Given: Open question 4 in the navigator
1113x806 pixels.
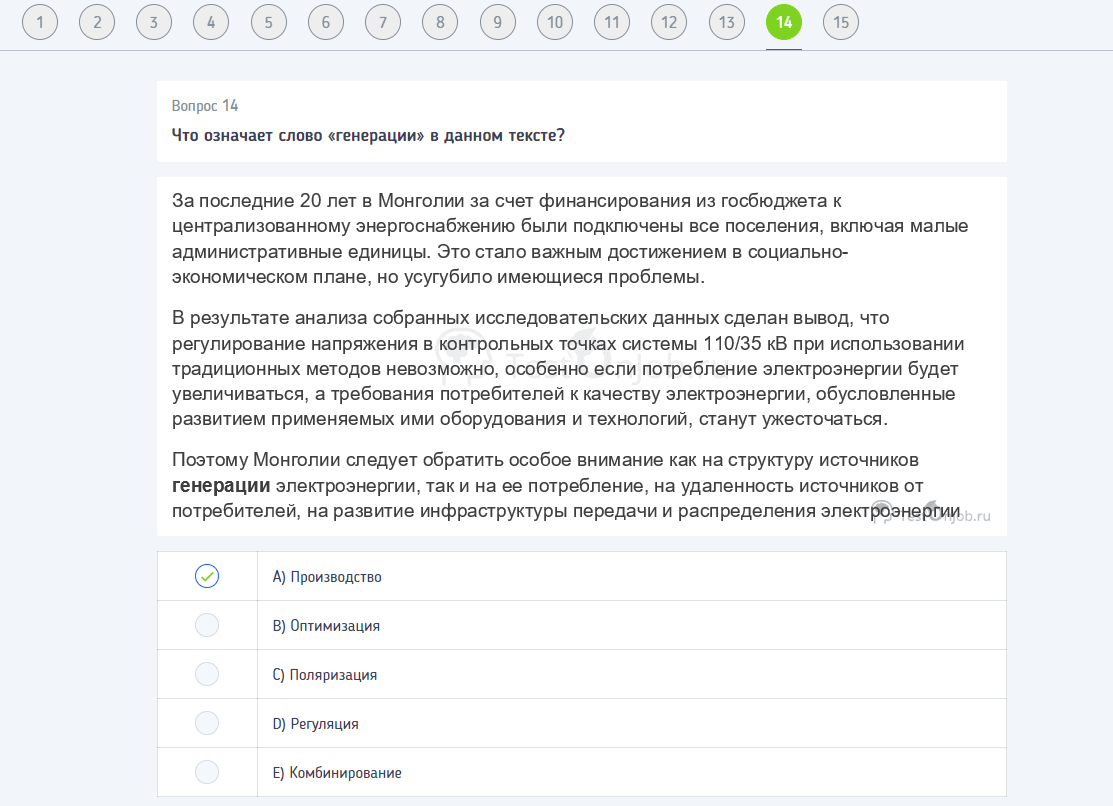Looking at the screenshot, I should pos(211,21).
